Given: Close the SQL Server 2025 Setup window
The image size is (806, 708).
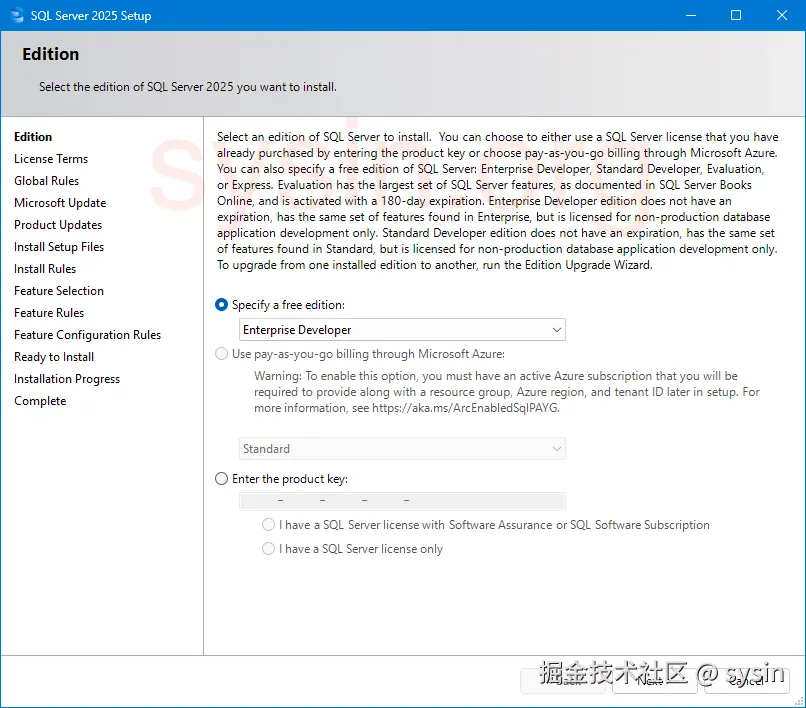Looking at the screenshot, I should point(782,15).
